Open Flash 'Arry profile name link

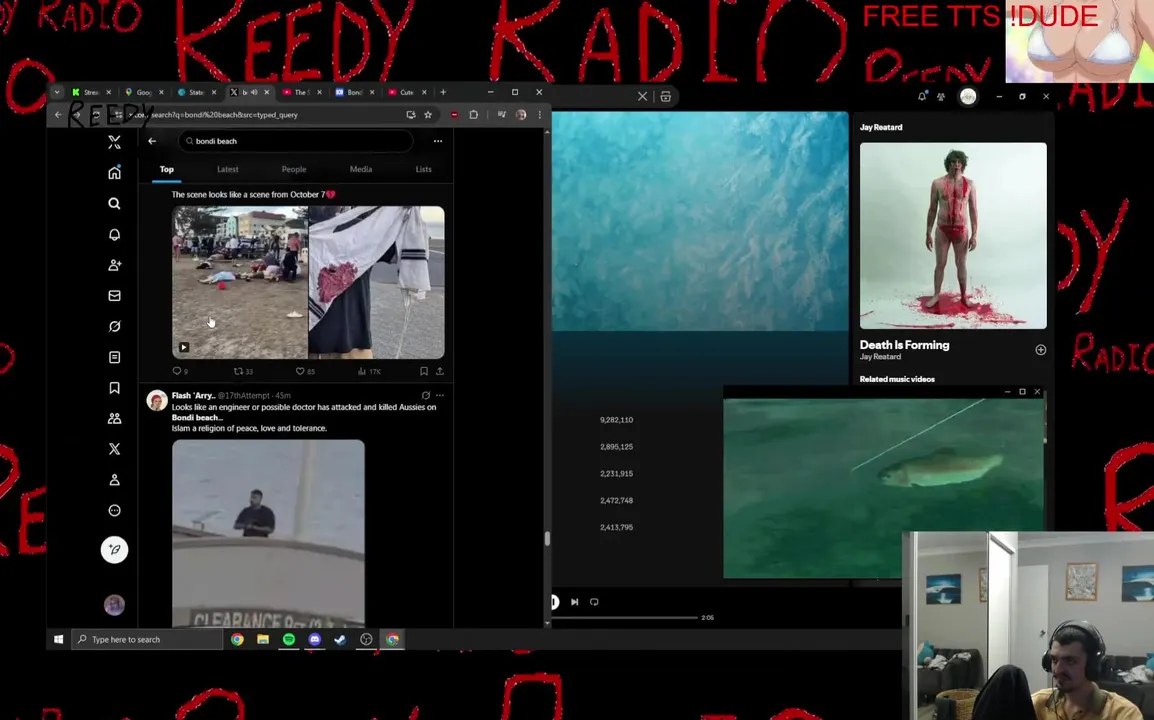[193, 395]
